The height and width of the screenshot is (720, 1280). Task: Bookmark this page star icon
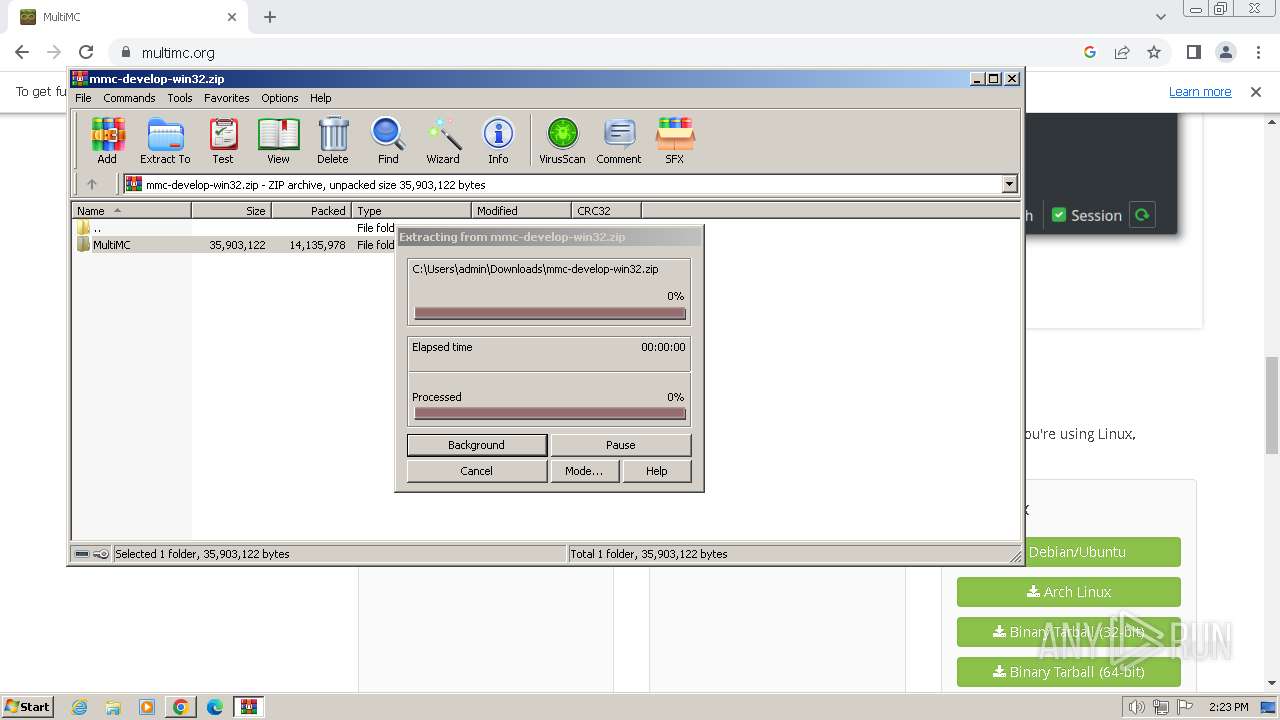tap(1154, 52)
